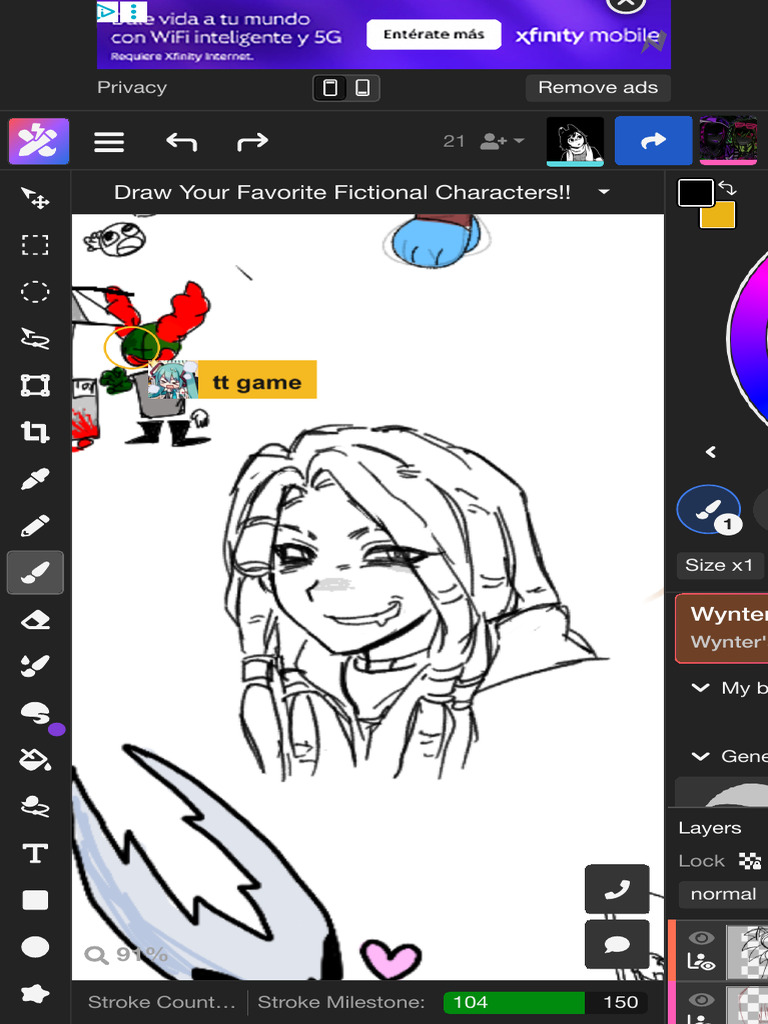Image resolution: width=768 pixels, height=1024 pixels.
Task: Select the top layer thumbnail
Action: [x=749, y=951]
